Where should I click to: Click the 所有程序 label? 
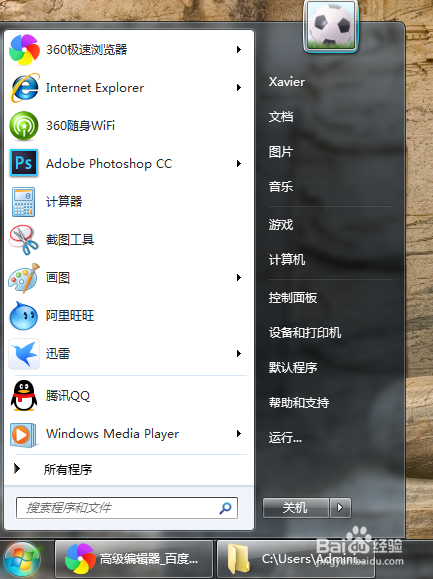click(x=68, y=469)
